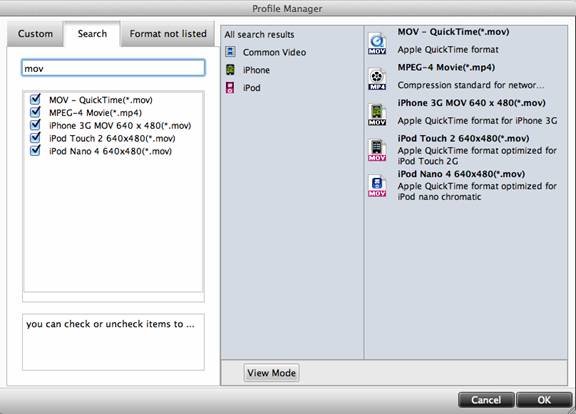Select All search results category
The height and width of the screenshot is (414, 576).
click(259, 35)
